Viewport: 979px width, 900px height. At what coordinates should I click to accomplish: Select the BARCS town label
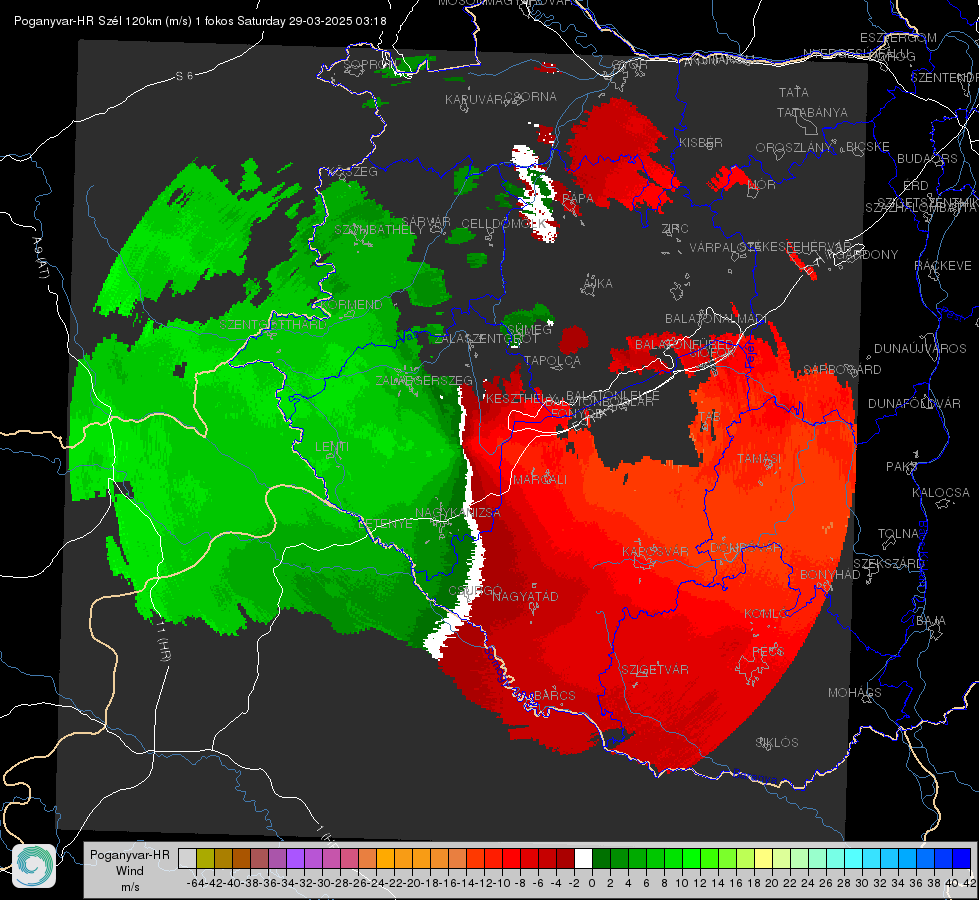click(554, 695)
